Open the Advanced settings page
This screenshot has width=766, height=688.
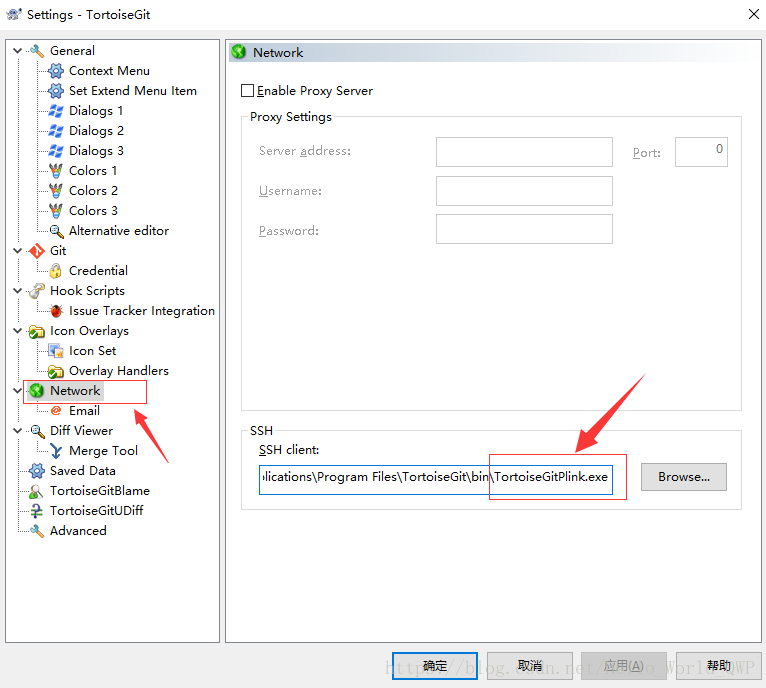click(78, 531)
